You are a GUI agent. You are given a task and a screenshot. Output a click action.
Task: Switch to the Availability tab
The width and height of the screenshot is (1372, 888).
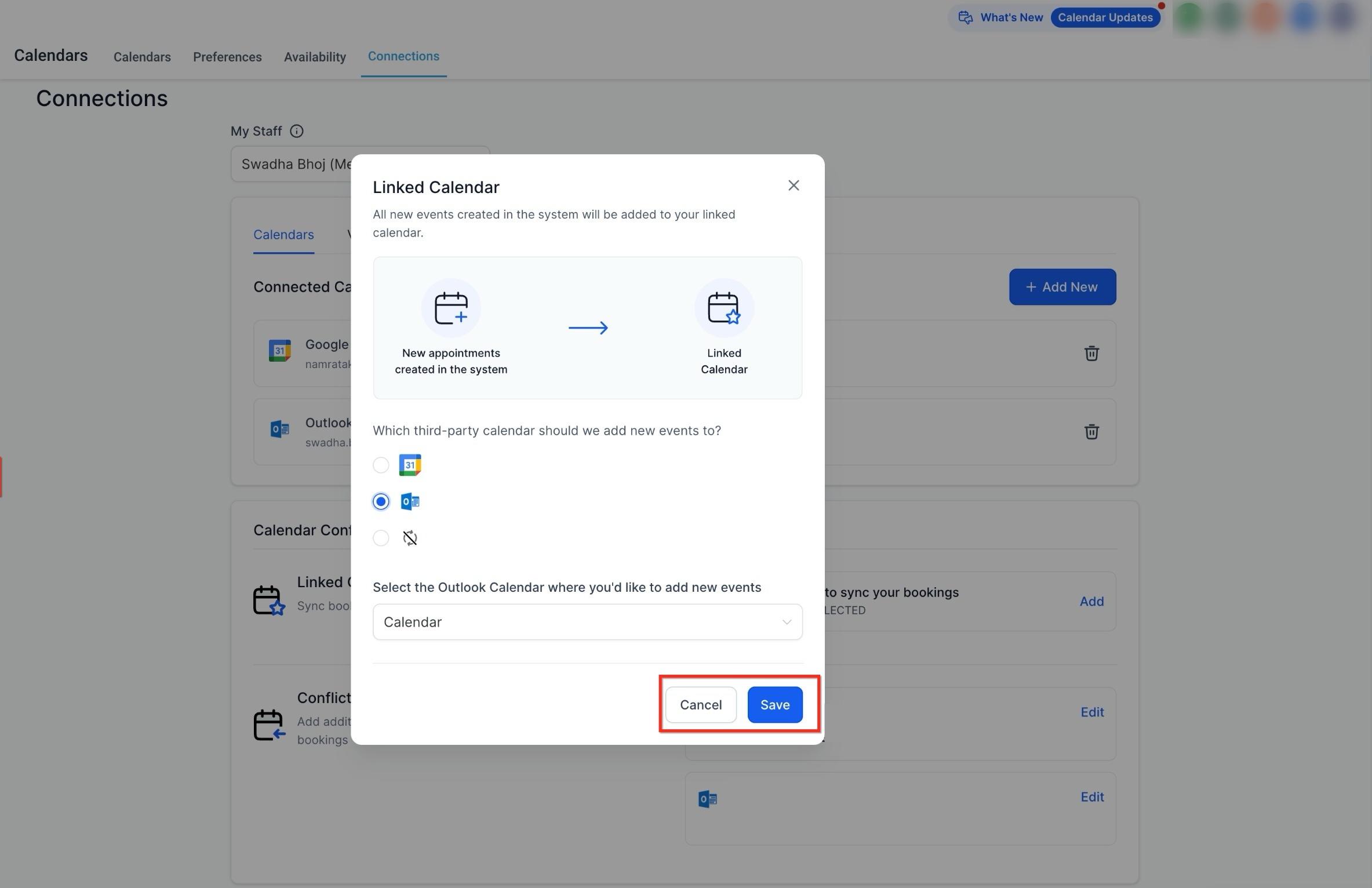point(315,57)
